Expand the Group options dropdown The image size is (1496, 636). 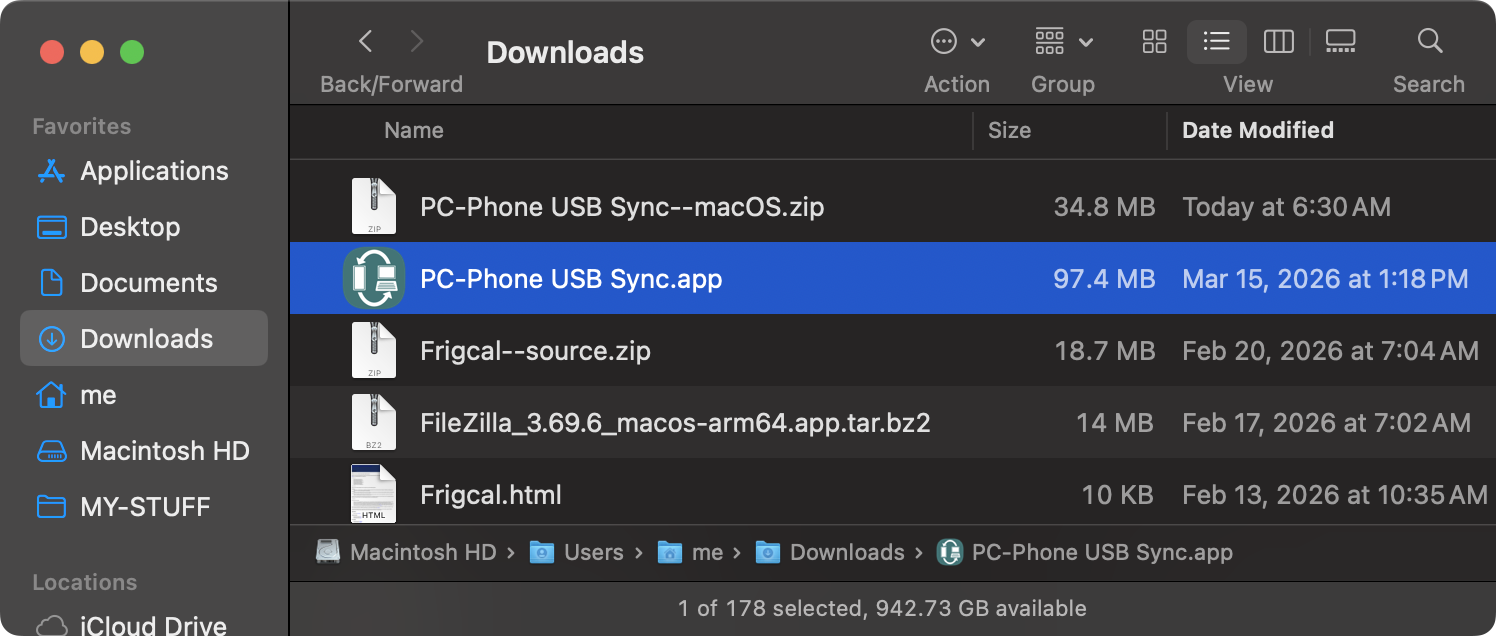click(x=1063, y=42)
